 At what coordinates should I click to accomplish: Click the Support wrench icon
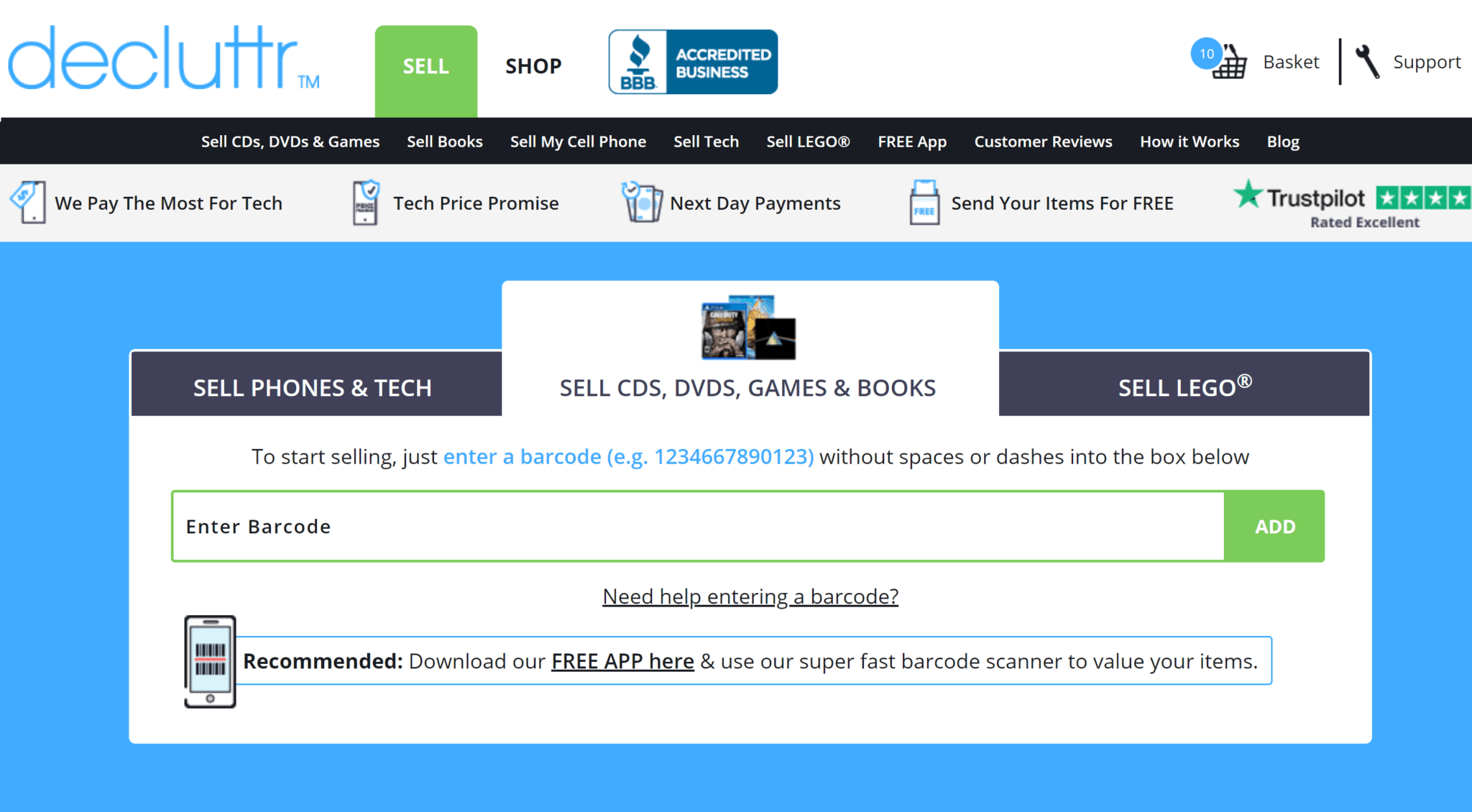click(1368, 62)
